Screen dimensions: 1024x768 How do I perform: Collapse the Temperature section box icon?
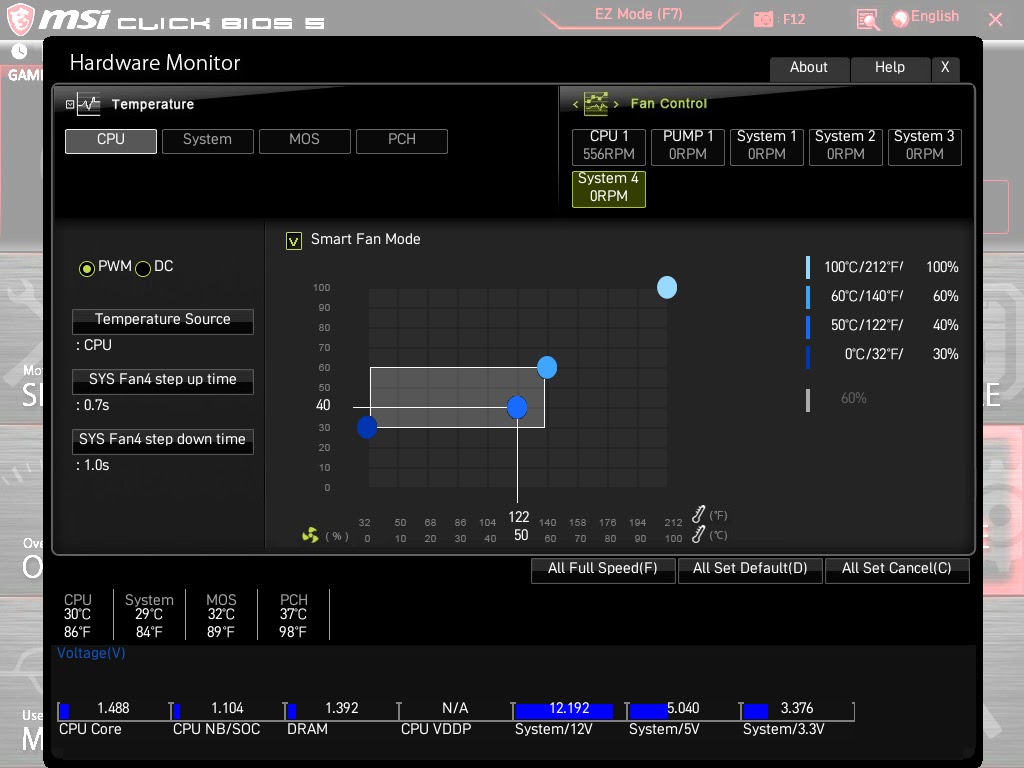(x=70, y=104)
